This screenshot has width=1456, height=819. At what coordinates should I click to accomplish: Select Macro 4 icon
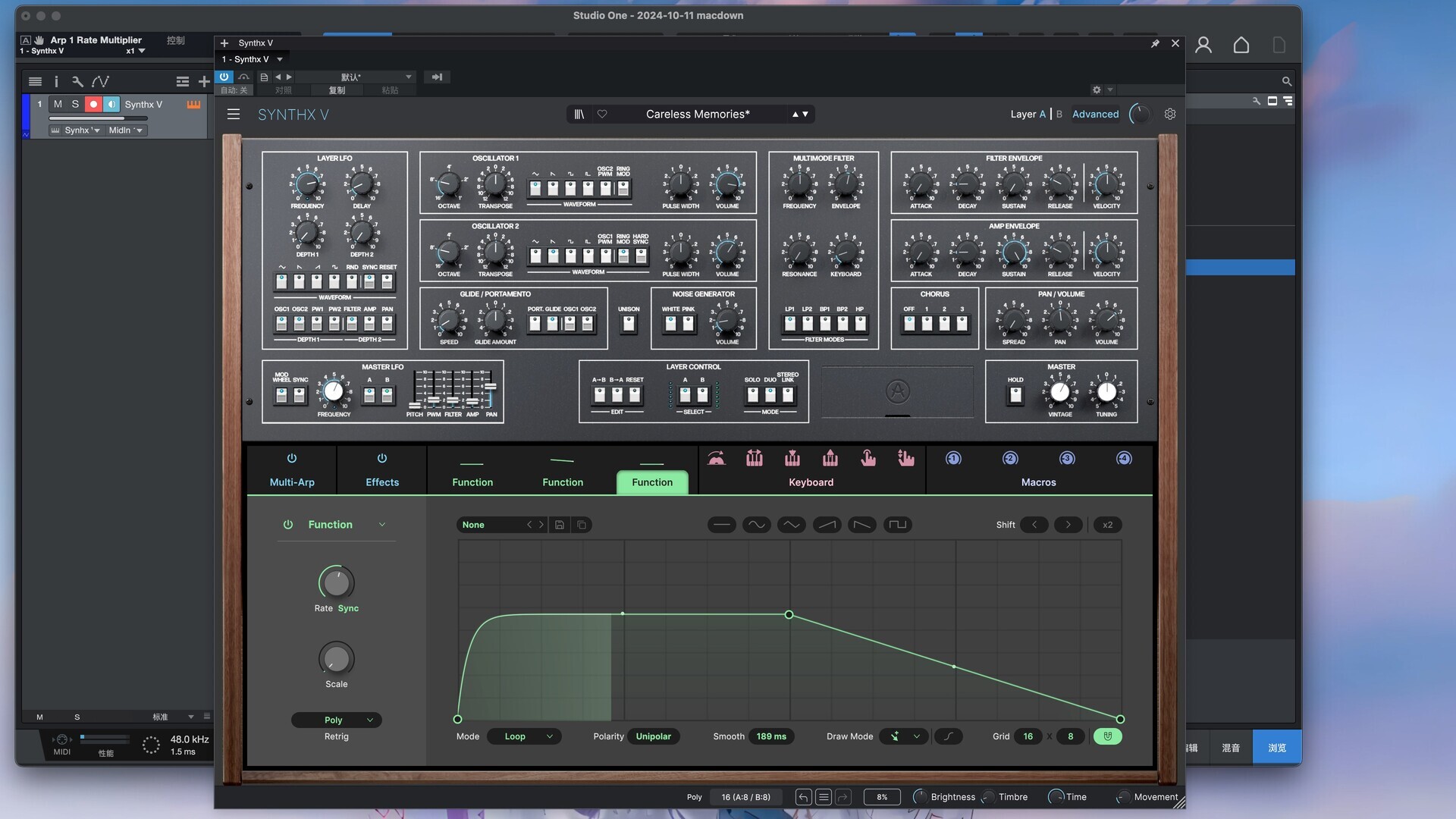click(1124, 458)
